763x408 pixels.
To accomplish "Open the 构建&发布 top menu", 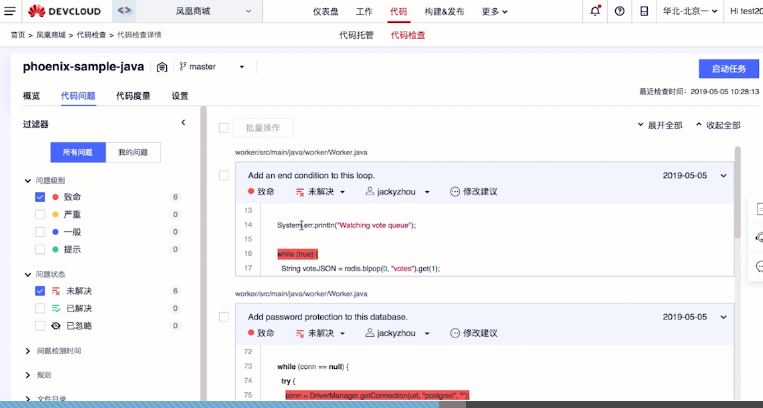I will click(x=444, y=12).
